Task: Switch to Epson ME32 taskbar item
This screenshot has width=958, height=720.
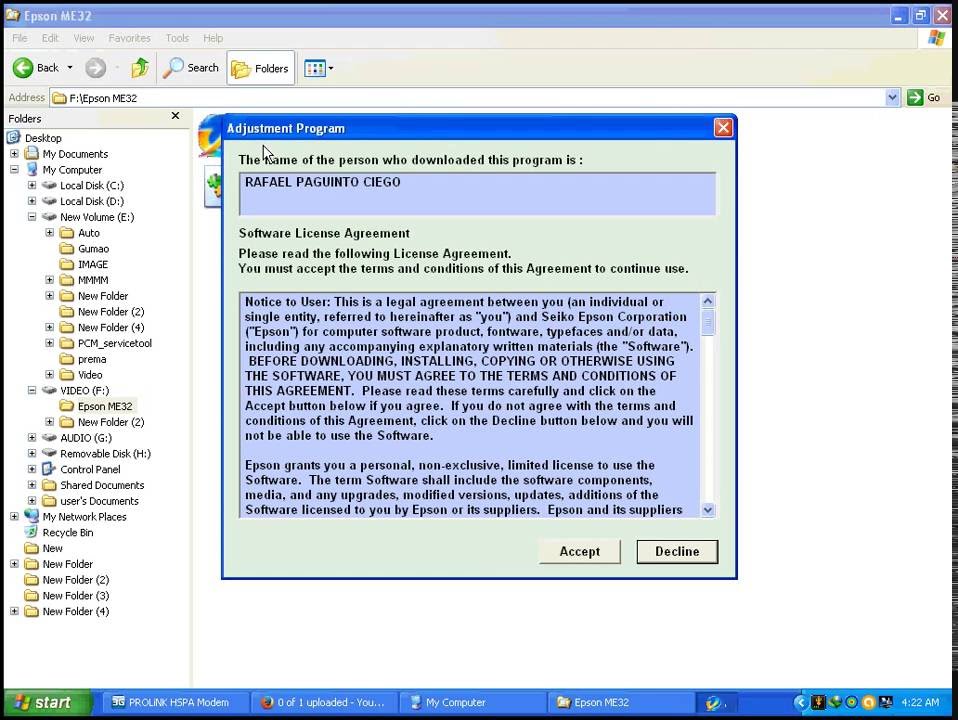Action: tap(621, 702)
